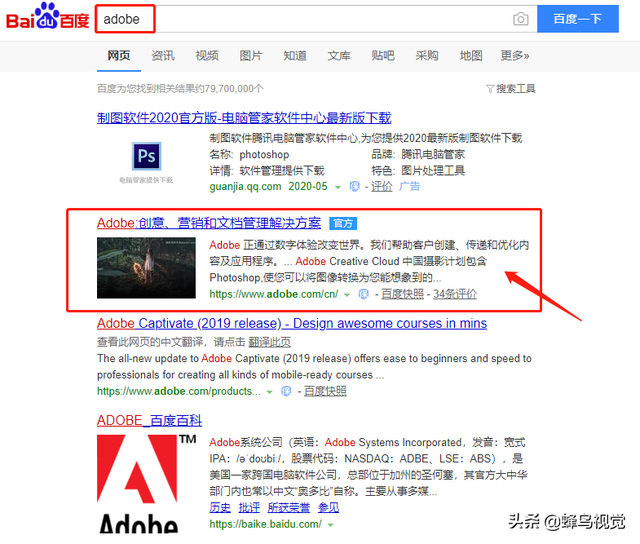Open 百度快照 for Adobe Captivate result
This screenshot has height=544, width=640.
[325, 391]
